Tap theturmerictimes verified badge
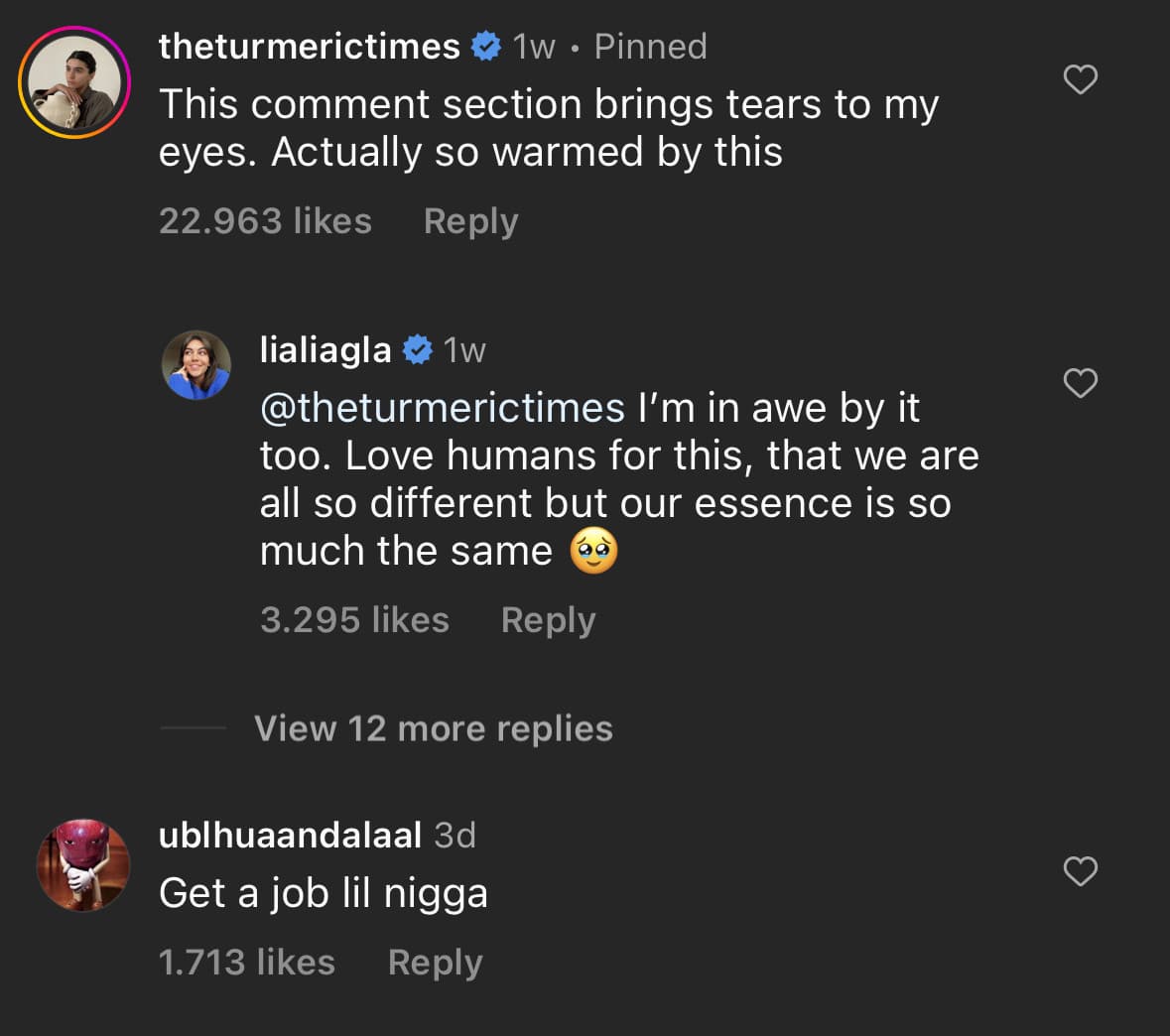Image resolution: width=1170 pixels, height=1036 pixels. point(485,47)
